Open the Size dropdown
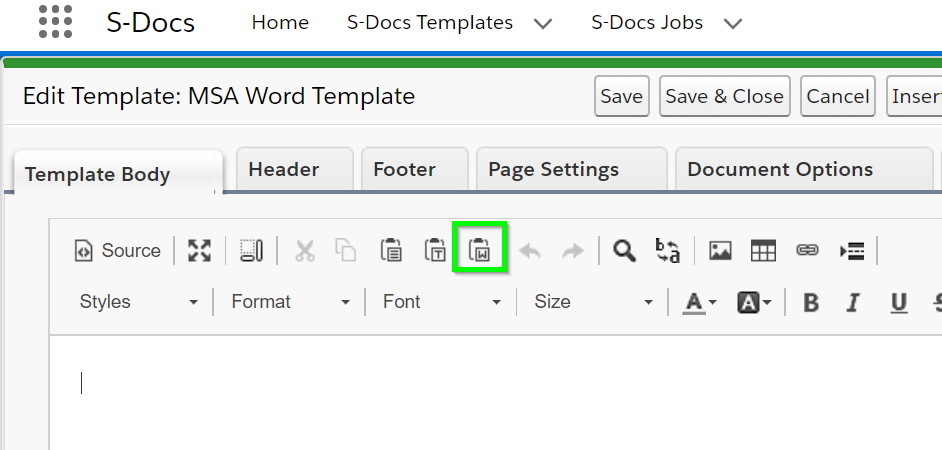This screenshot has height=450, width=942. 594,302
